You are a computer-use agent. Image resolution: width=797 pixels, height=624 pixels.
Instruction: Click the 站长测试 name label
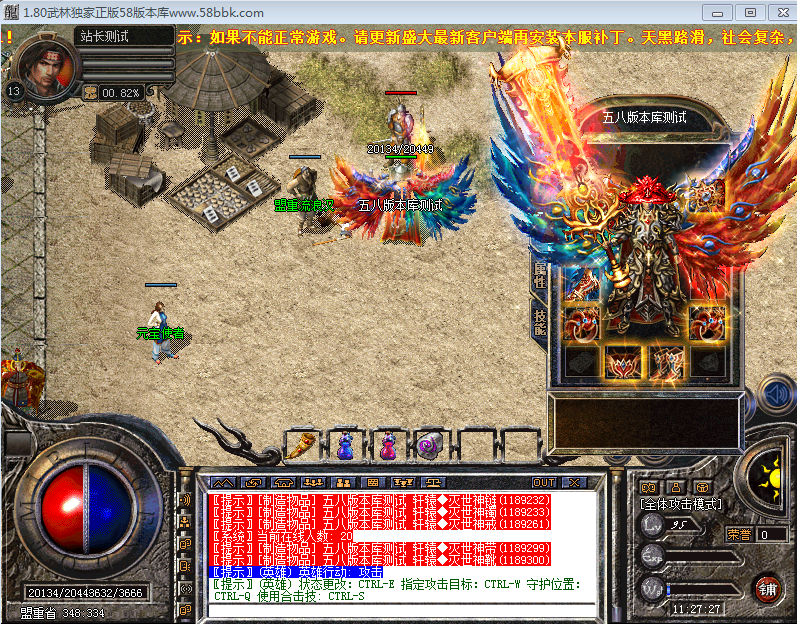[105, 37]
